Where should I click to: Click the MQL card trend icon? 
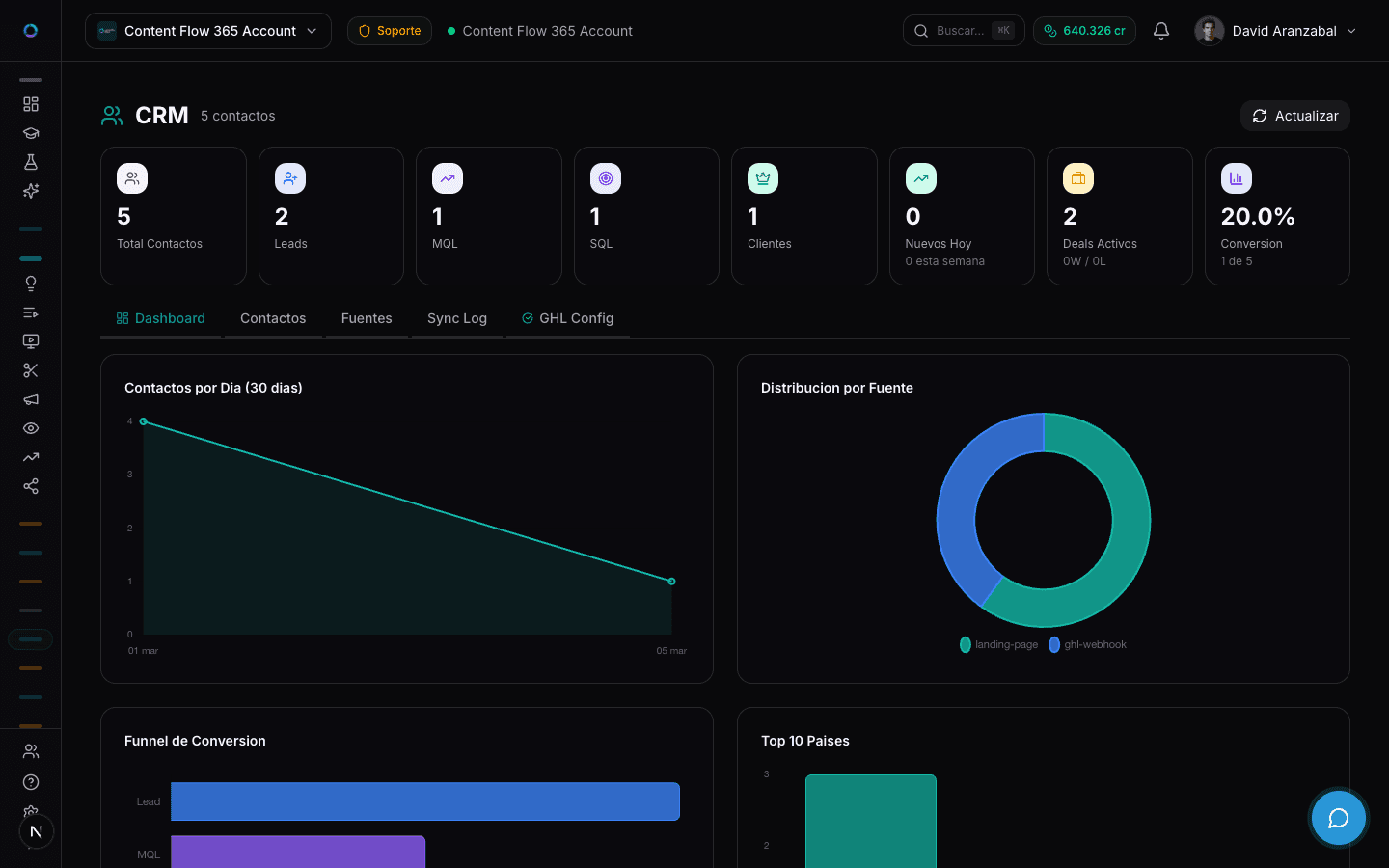click(448, 178)
